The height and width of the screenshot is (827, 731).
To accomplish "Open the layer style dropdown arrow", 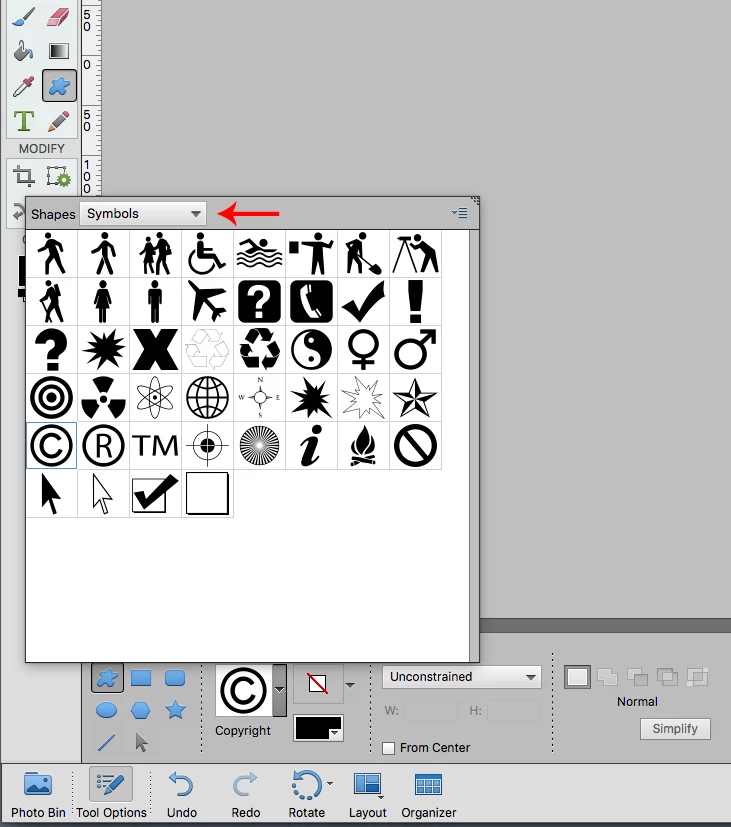I will [350, 685].
